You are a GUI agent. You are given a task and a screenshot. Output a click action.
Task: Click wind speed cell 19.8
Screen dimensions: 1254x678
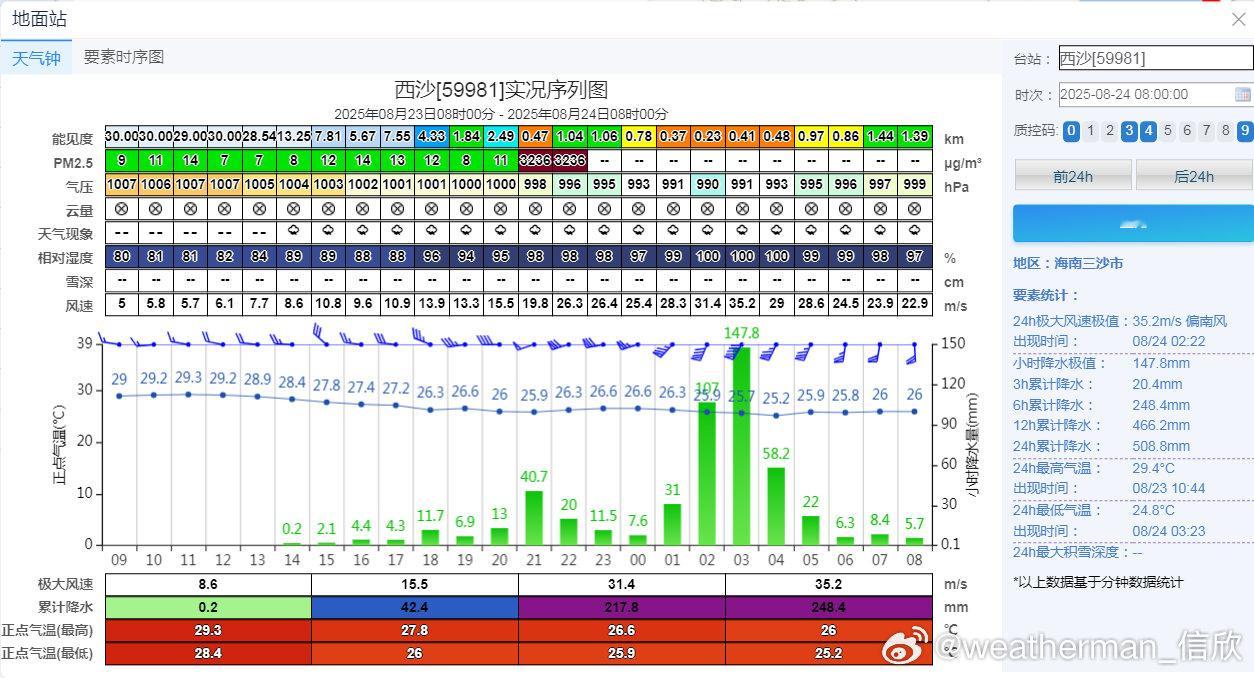tap(535, 304)
